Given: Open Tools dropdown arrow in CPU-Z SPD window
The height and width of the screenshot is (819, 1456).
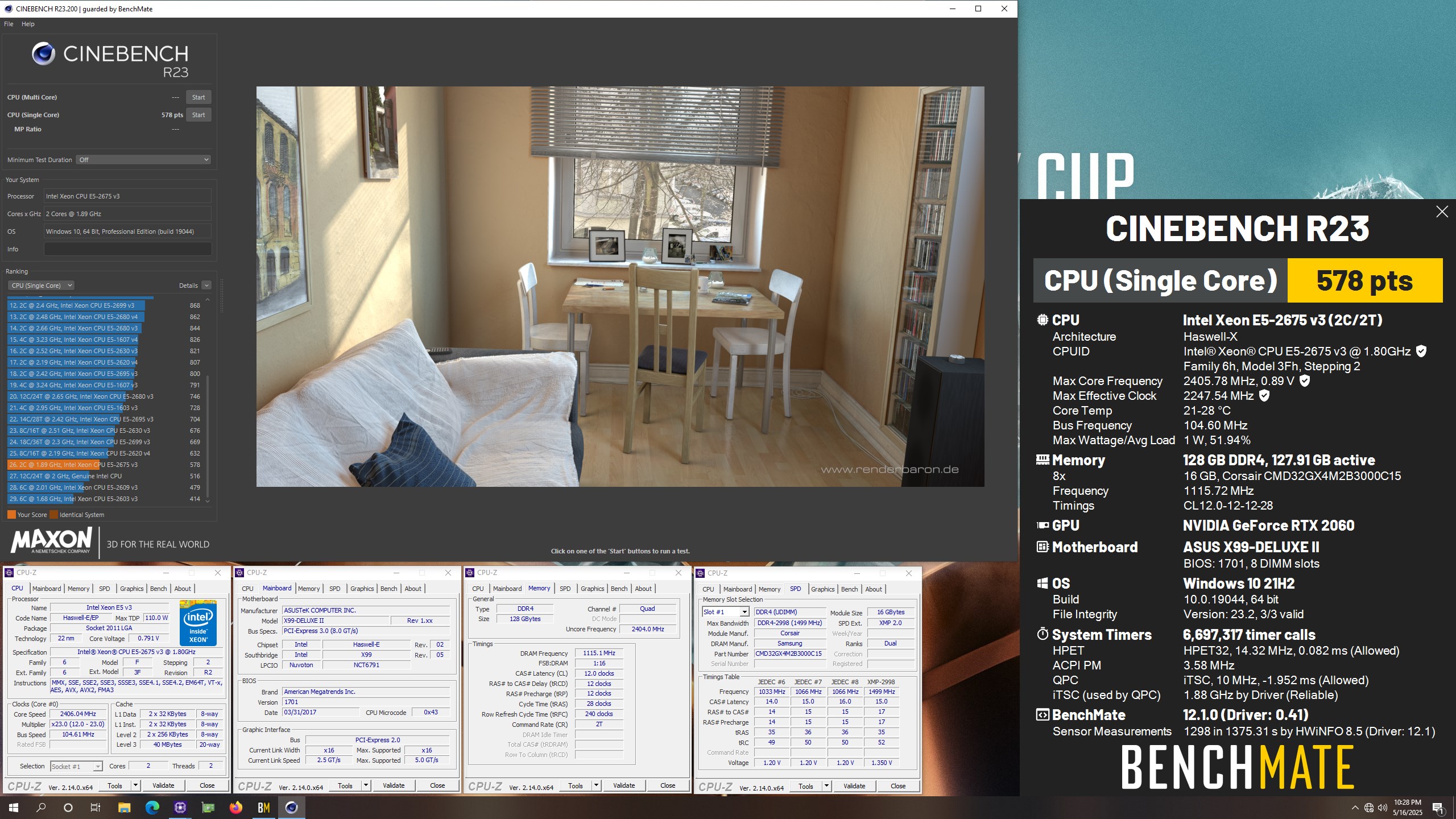Looking at the screenshot, I should click(826, 786).
